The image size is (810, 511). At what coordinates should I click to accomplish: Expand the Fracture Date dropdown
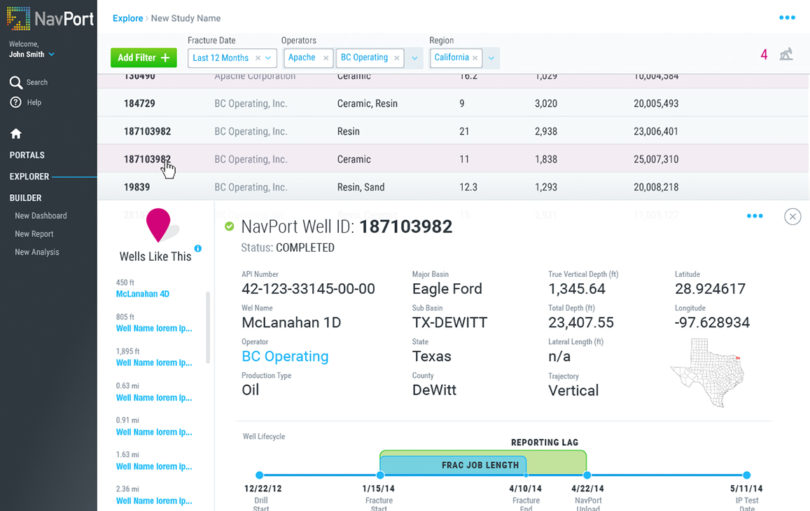pyautogui.click(x=269, y=58)
